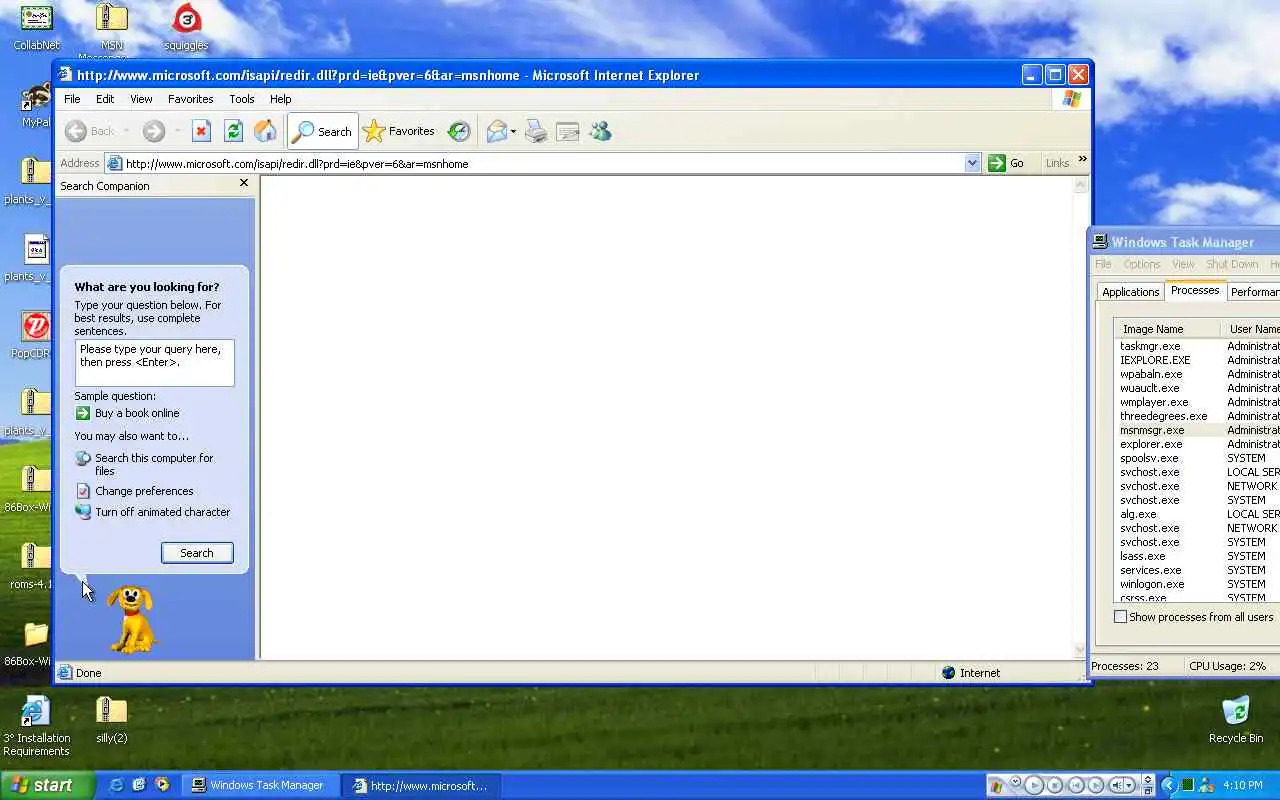Select the PopCDR desktop icon
Viewport: 1280px width, 800px height.
point(34,335)
